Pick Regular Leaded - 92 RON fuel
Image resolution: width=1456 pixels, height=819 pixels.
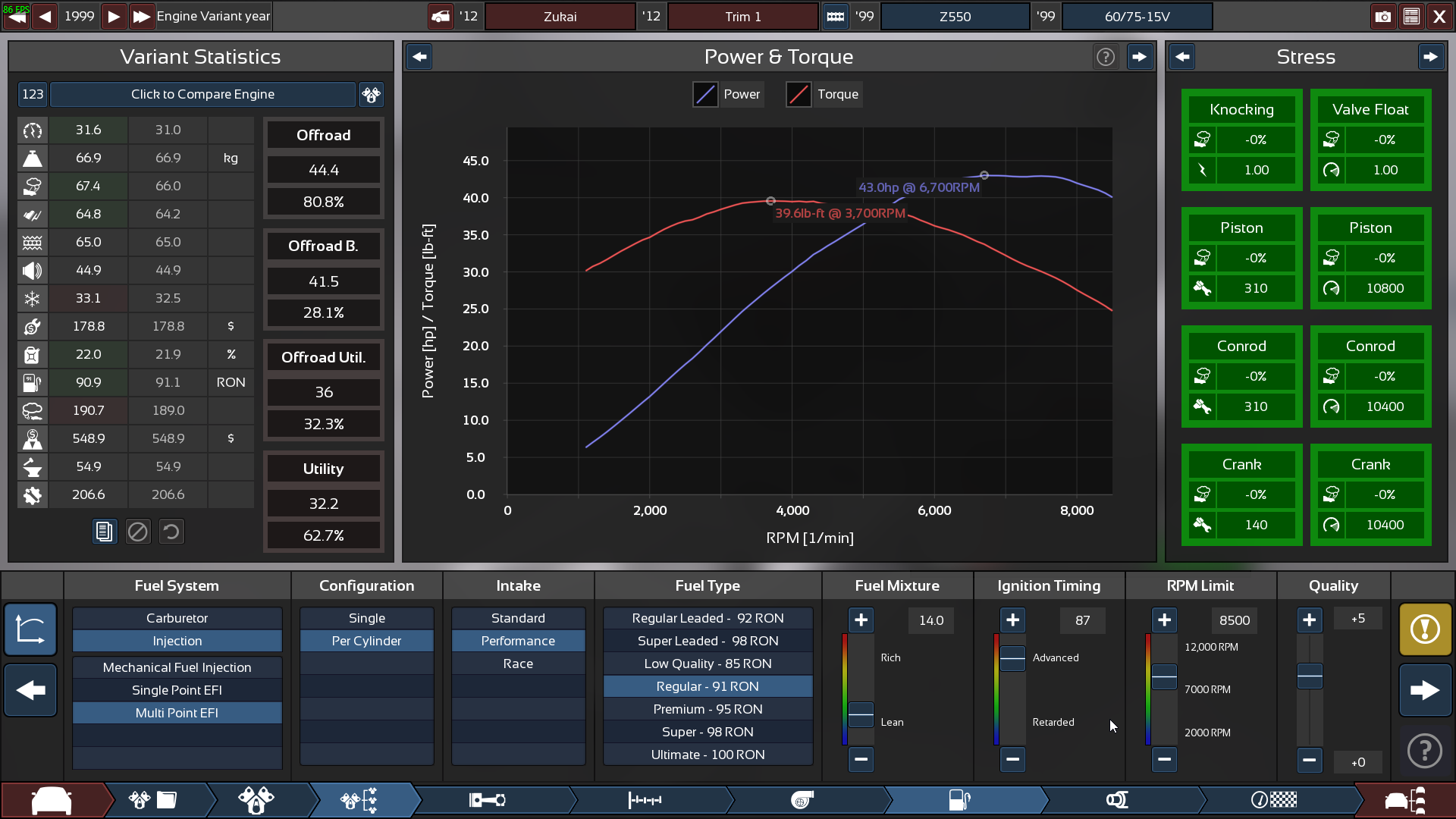(708, 618)
